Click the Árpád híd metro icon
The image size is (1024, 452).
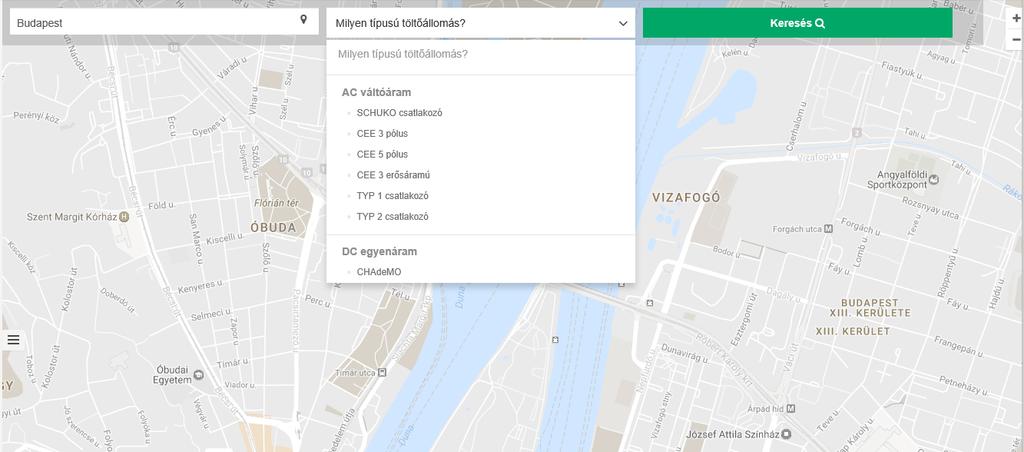(791, 409)
